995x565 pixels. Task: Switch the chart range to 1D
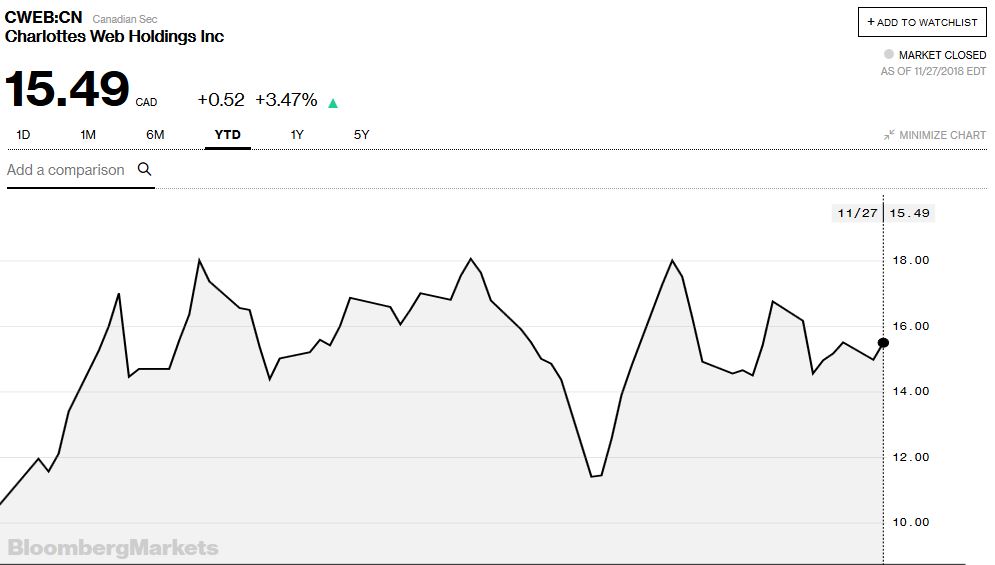pyautogui.click(x=24, y=134)
